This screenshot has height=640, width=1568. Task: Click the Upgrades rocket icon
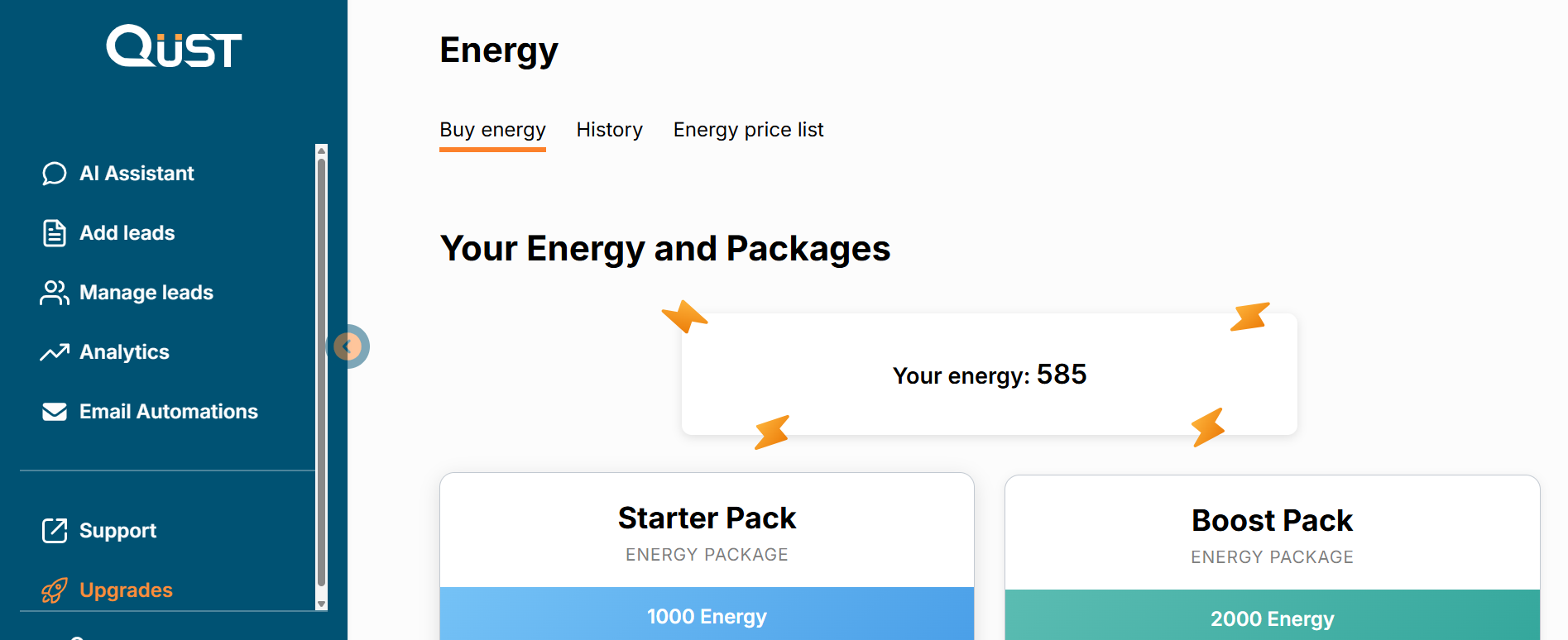click(x=55, y=590)
